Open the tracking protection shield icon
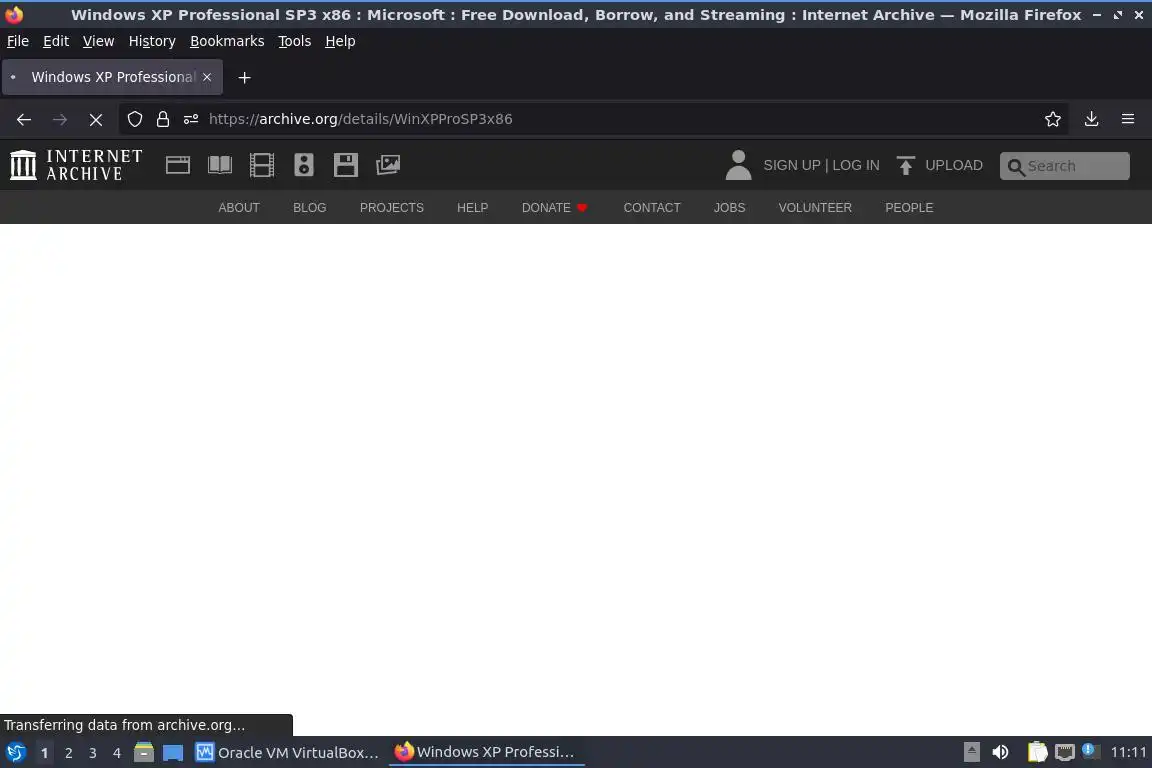The image size is (1152, 768). (x=134, y=119)
